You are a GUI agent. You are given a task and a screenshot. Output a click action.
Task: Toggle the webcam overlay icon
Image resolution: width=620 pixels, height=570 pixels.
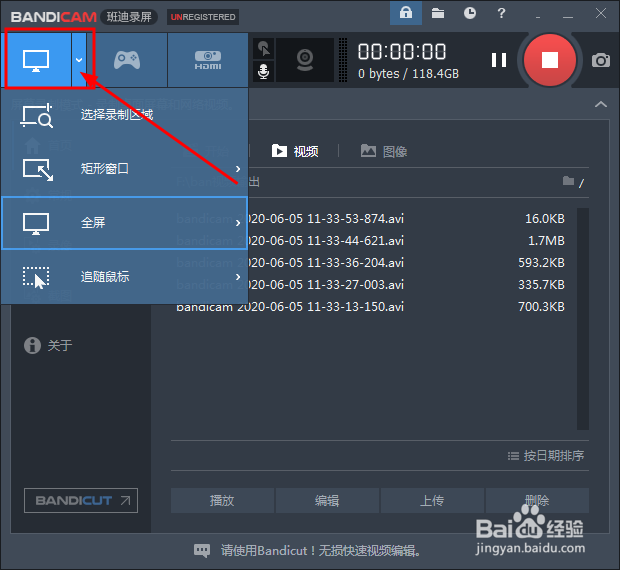tap(305, 60)
